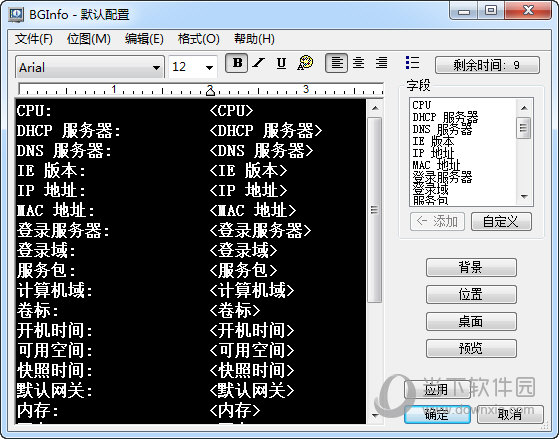Click the 自定义 button

[x=501, y=221]
